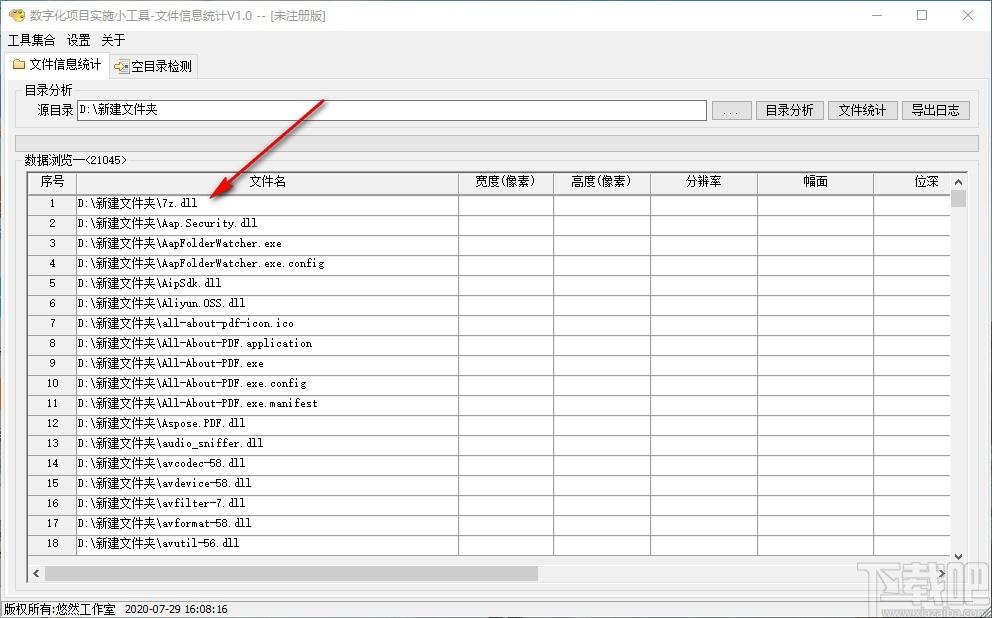Select row Aliyun.OSS.dll
The height and width of the screenshot is (618, 992).
[x=489, y=304]
